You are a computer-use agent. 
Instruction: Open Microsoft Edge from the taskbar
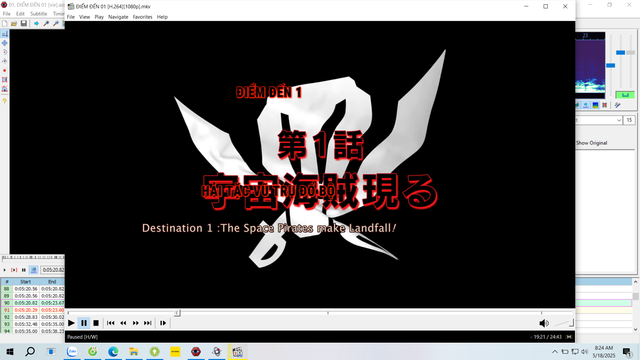[x=113, y=351]
